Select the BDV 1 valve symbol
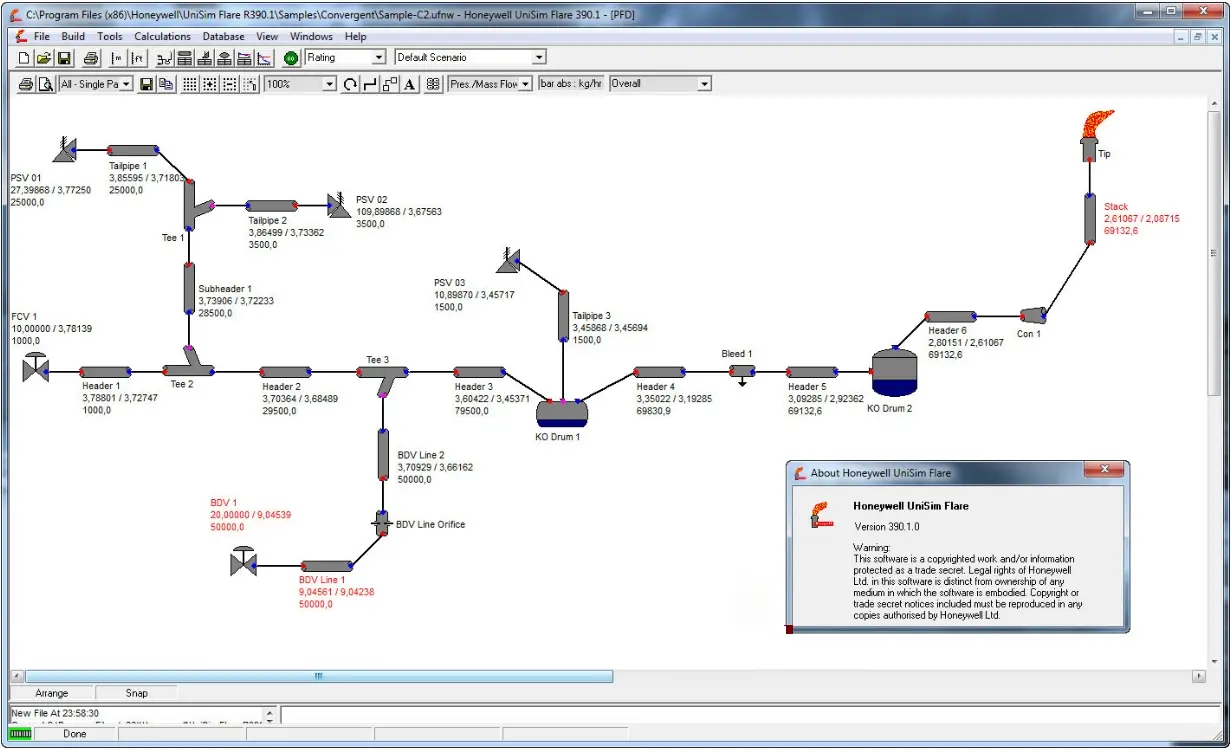Screen dimensions: 1231x750 [x=242, y=560]
